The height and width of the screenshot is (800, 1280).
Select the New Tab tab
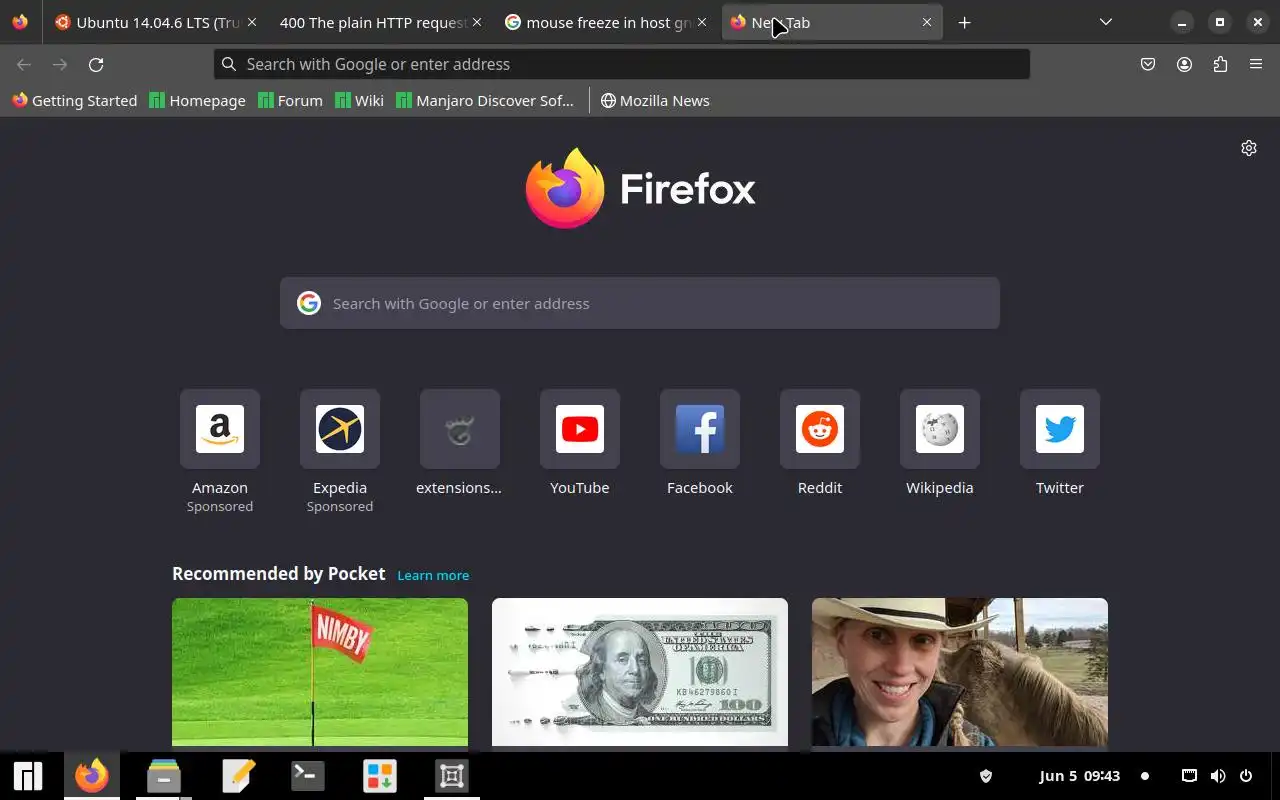(832, 22)
